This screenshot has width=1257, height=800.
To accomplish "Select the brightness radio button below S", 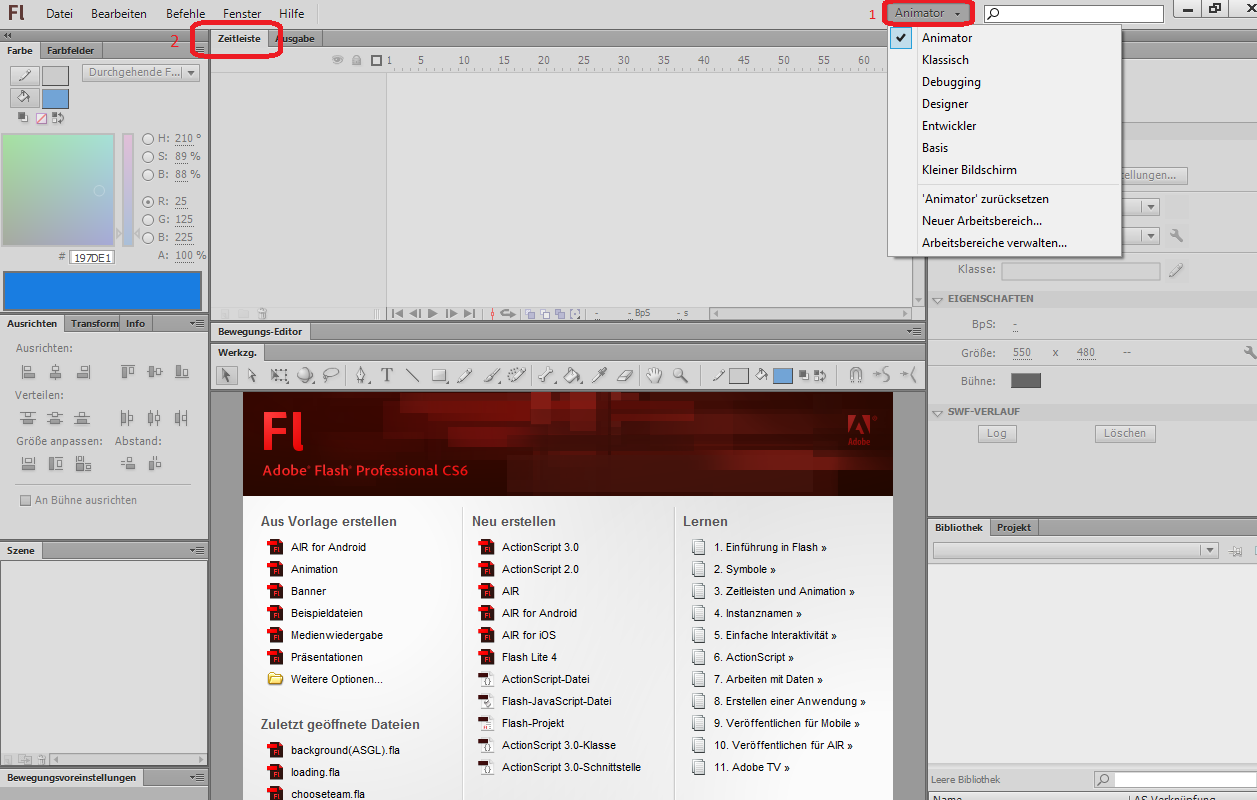I will pyautogui.click(x=148, y=175).
